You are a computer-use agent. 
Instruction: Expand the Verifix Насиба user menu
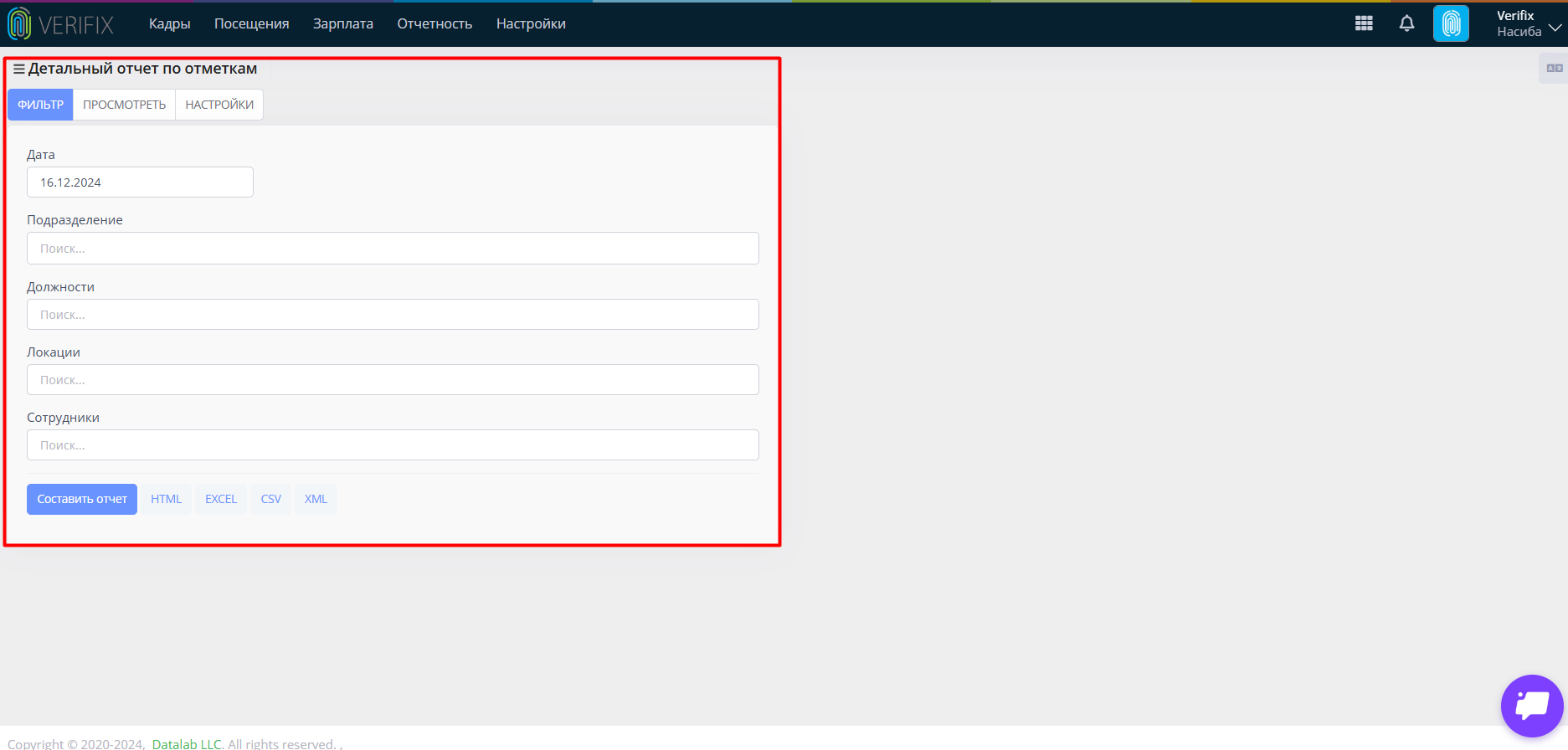coord(1529,23)
